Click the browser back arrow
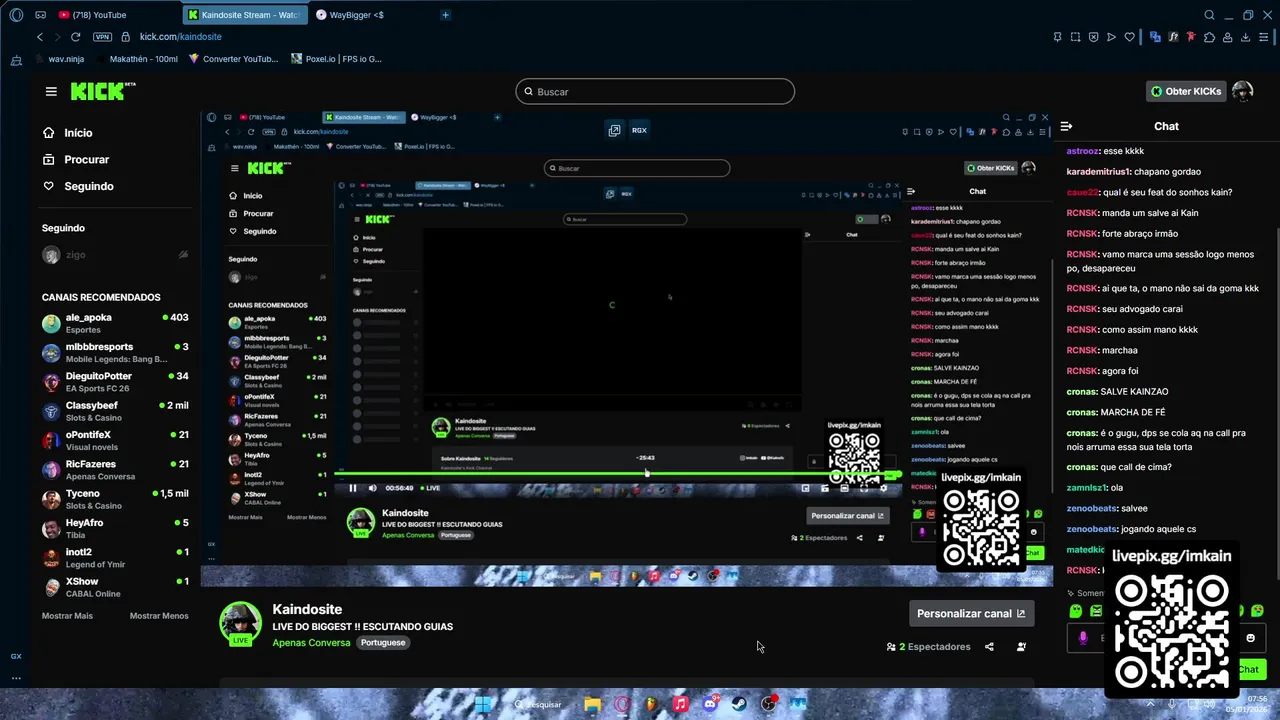Image resolution: width=1280 pixels, height=720 pixels. point(40,37)
